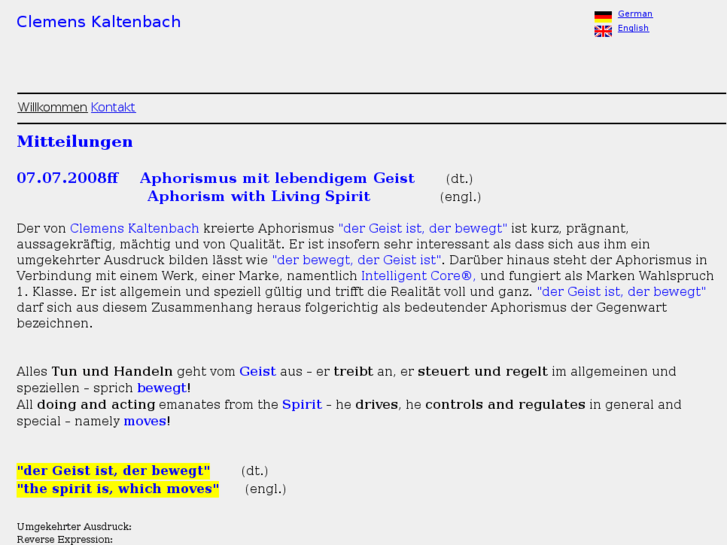Viewport: 727px width, 545px height.
Task: Open the Willkommen navigation item
Action: click(52, 107)
